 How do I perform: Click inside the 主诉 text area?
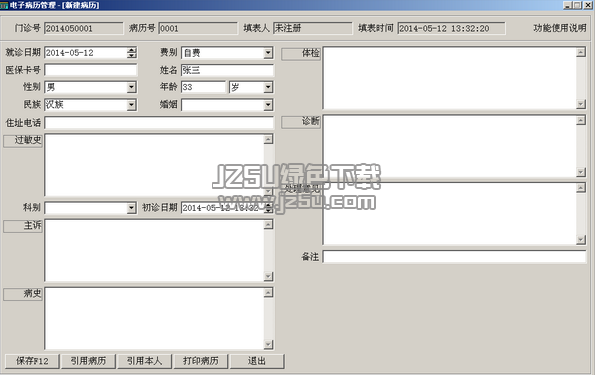coord(154,250)
